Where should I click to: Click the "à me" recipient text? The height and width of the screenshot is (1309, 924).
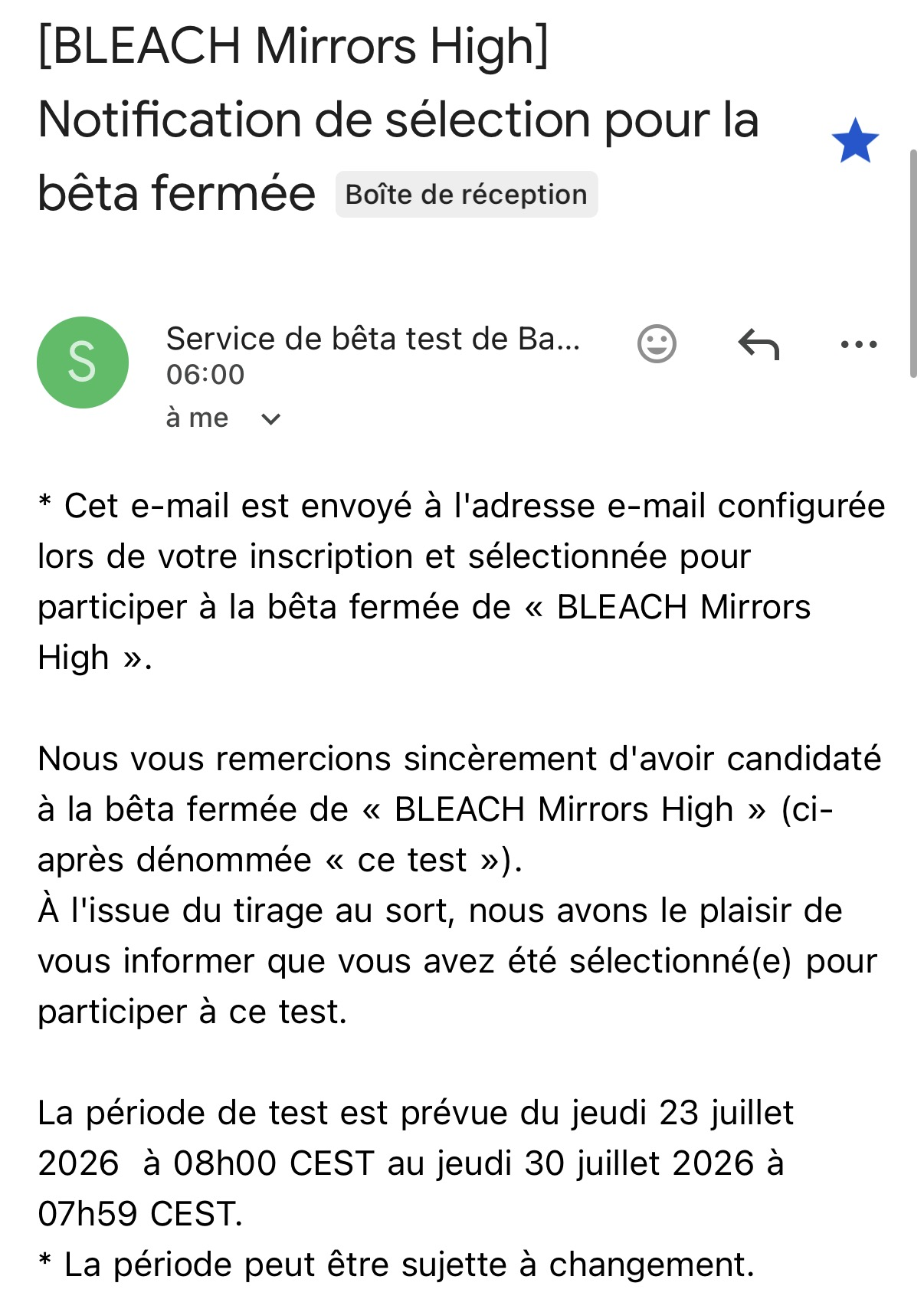(197, 418)
